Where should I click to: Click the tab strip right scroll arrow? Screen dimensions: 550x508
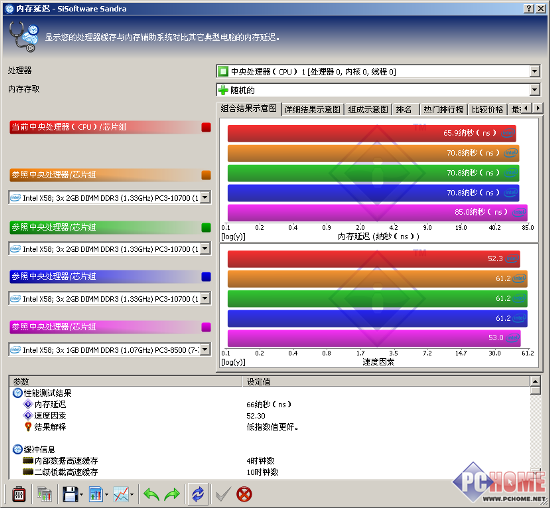pos(538,108)
